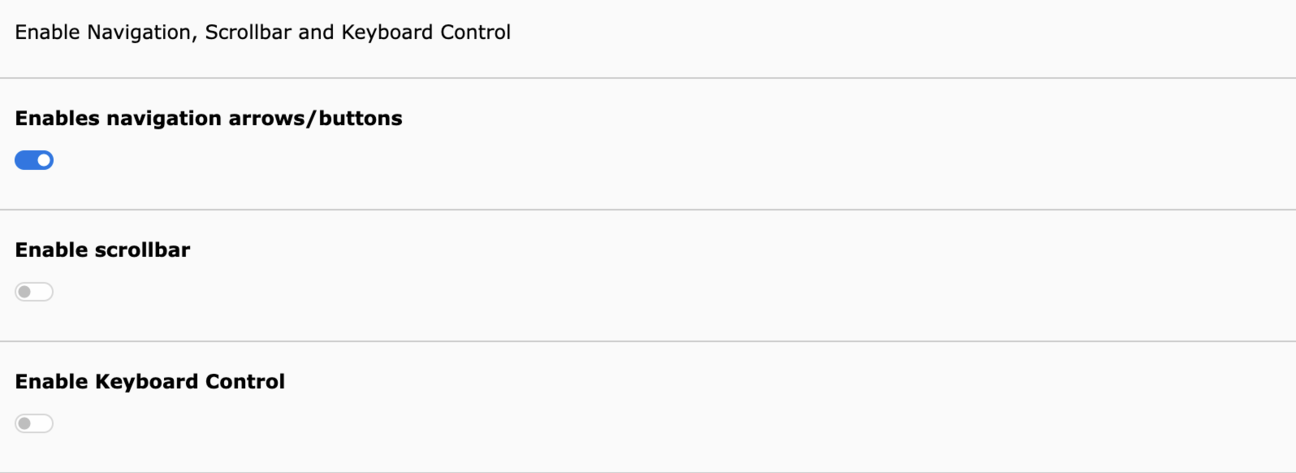The image size is (1296, 473).
Task: Click the white knob of the blue toggle
Action: 44,160
